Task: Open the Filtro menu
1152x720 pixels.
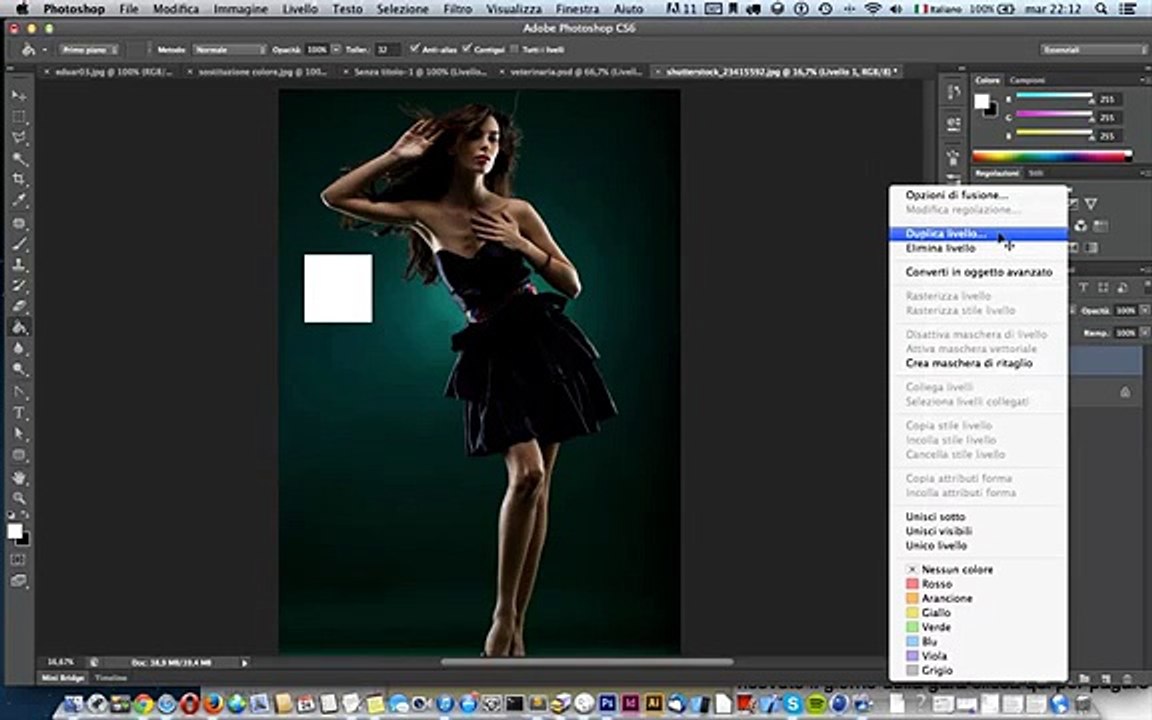Action: pyautogui.click(x=458, y=9)
